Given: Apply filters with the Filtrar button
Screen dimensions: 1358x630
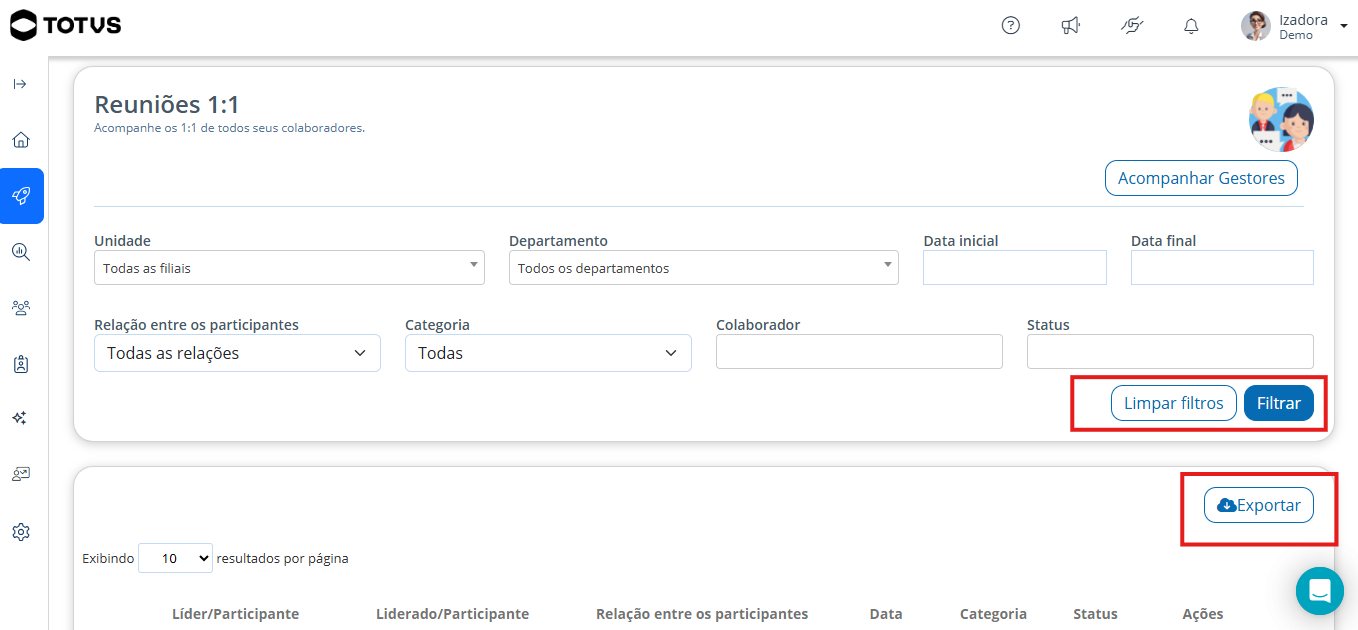Looking at the screenshot, I should (1279, 403).
